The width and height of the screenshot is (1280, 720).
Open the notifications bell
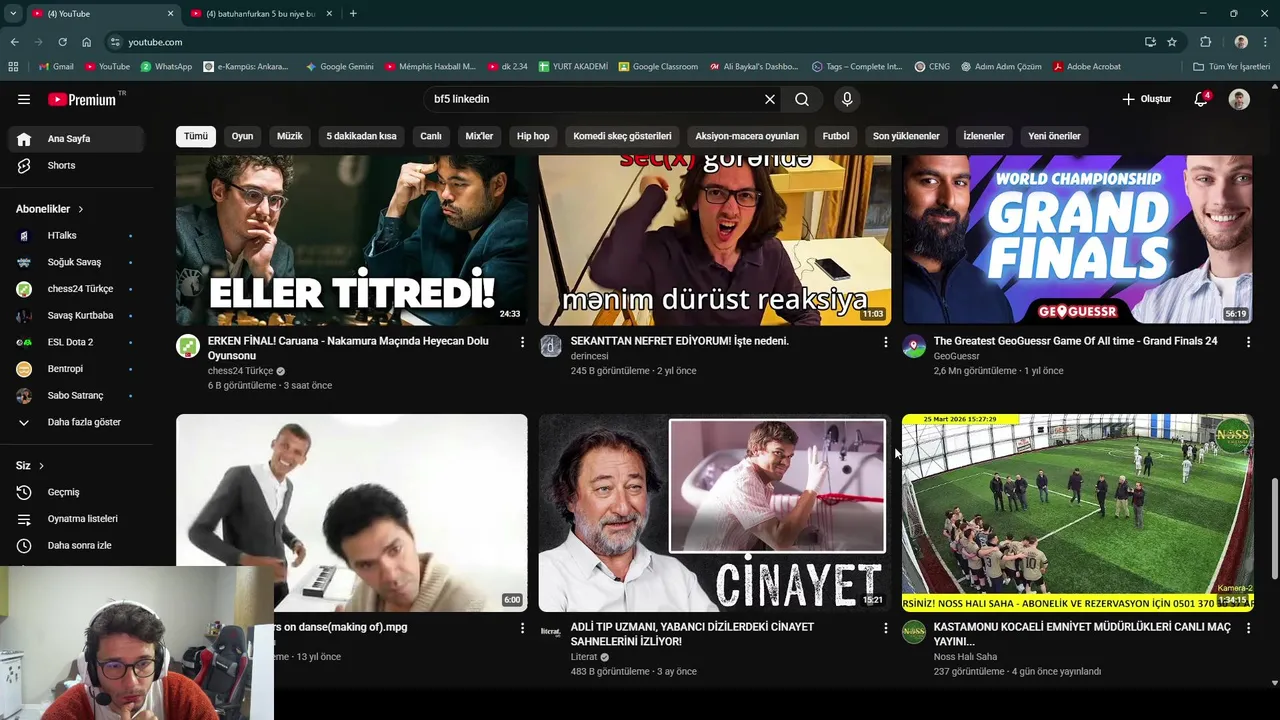(x=1202, y=99)
